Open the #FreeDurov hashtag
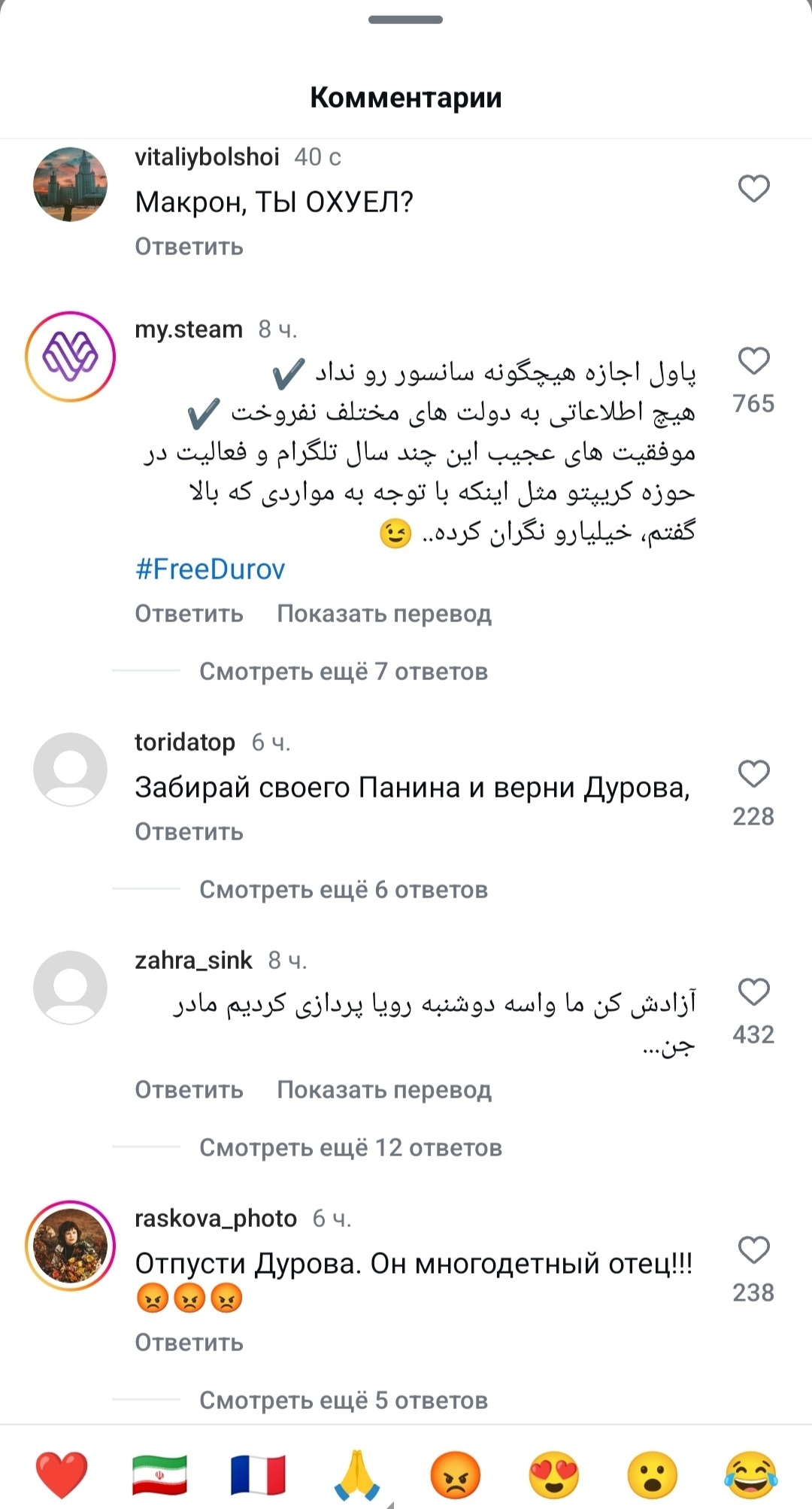Image resolution: width=812 pixels, height=1509 pixels. click(211, 569)
